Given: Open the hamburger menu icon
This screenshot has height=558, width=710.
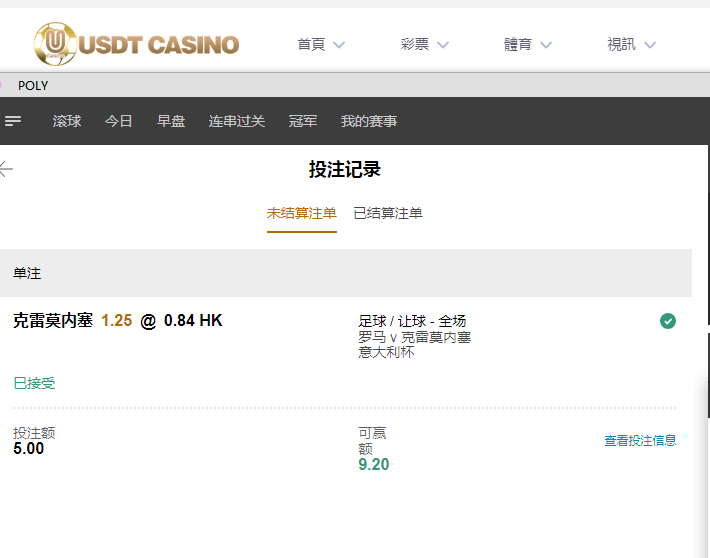Looking at the screenshot, I should click(13, 121).
